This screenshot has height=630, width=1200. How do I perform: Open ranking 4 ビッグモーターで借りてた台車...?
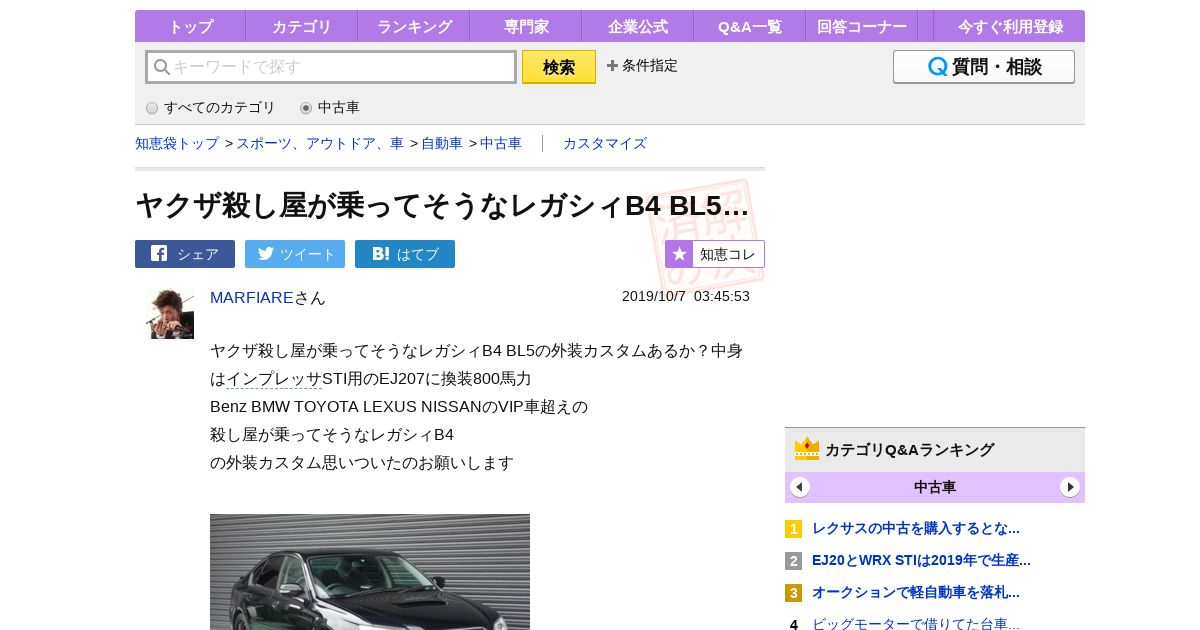[916, 624]
